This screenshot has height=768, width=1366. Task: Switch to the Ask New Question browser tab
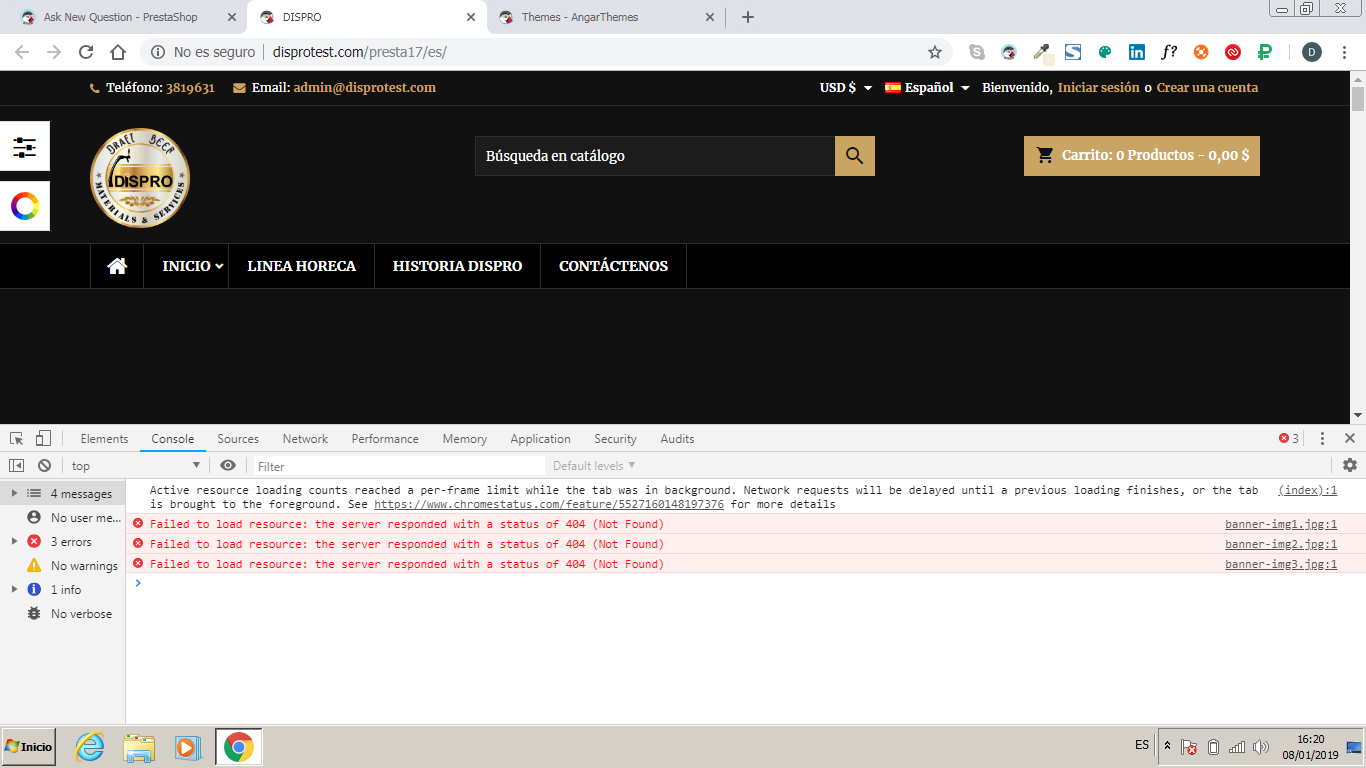coord(120,17)
